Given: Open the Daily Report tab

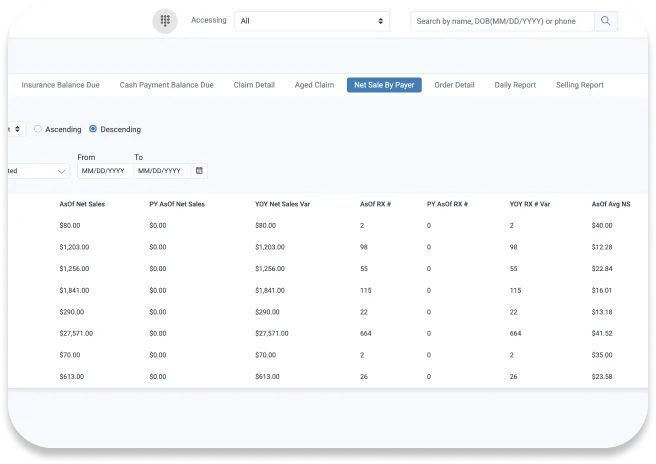Looking at the screenshot, I should [x=515, y=85].
